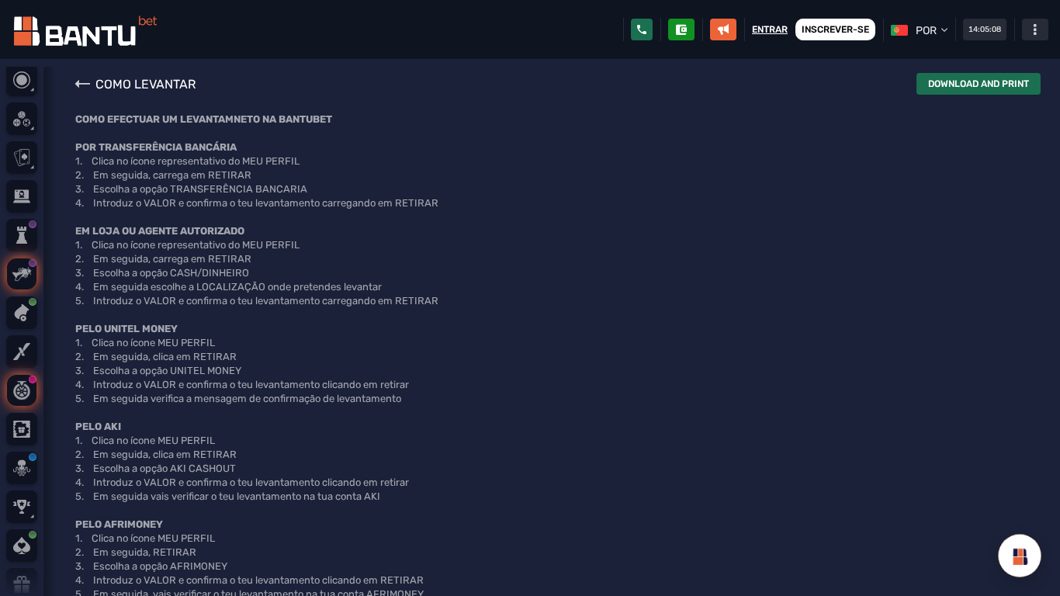This screenshot has height=596, width=1060.
Task: Open the floating BantuBet chat bubble
Action: coord(1019,555)
